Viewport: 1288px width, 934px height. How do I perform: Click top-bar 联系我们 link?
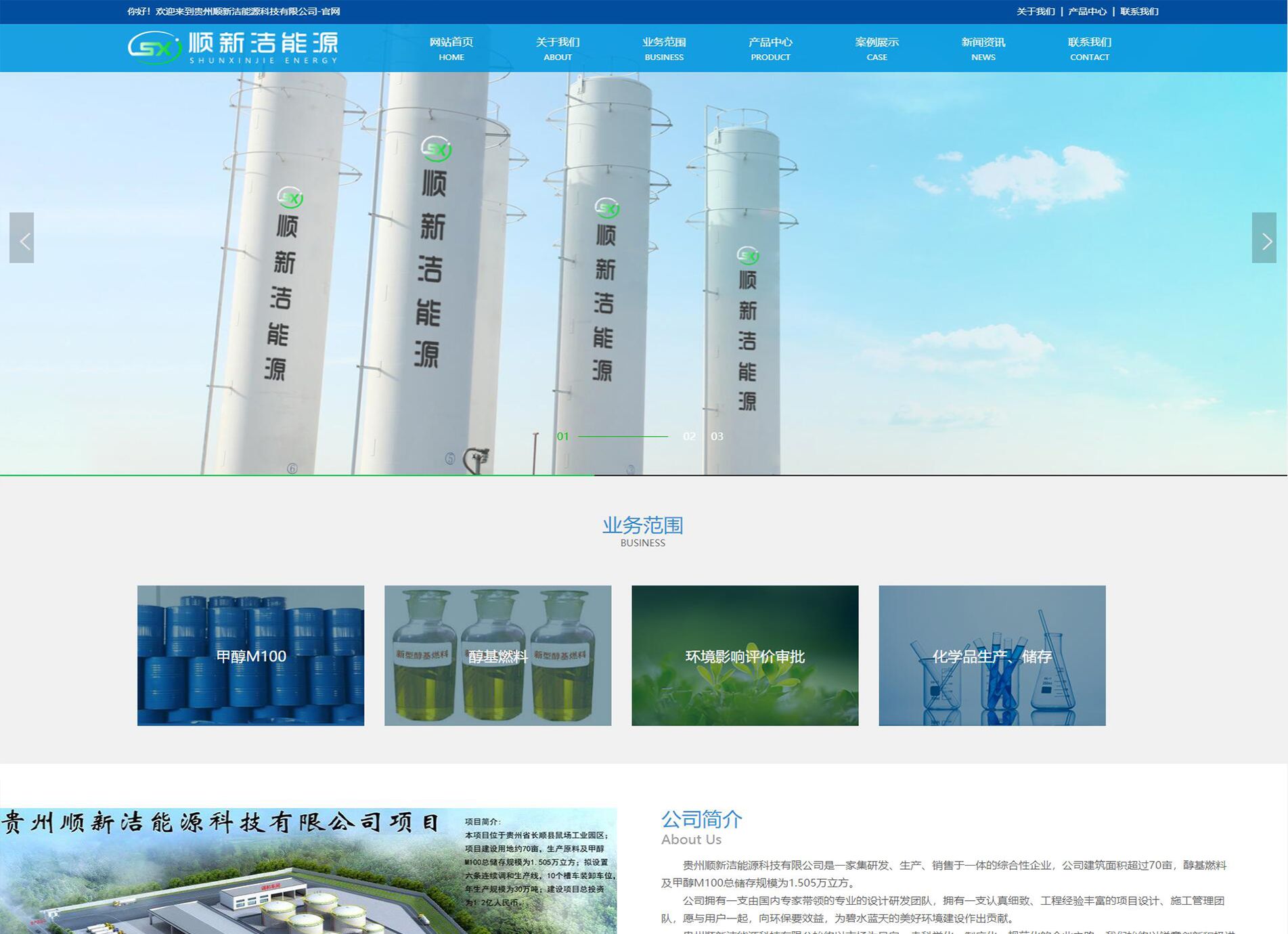[1139, 12]
